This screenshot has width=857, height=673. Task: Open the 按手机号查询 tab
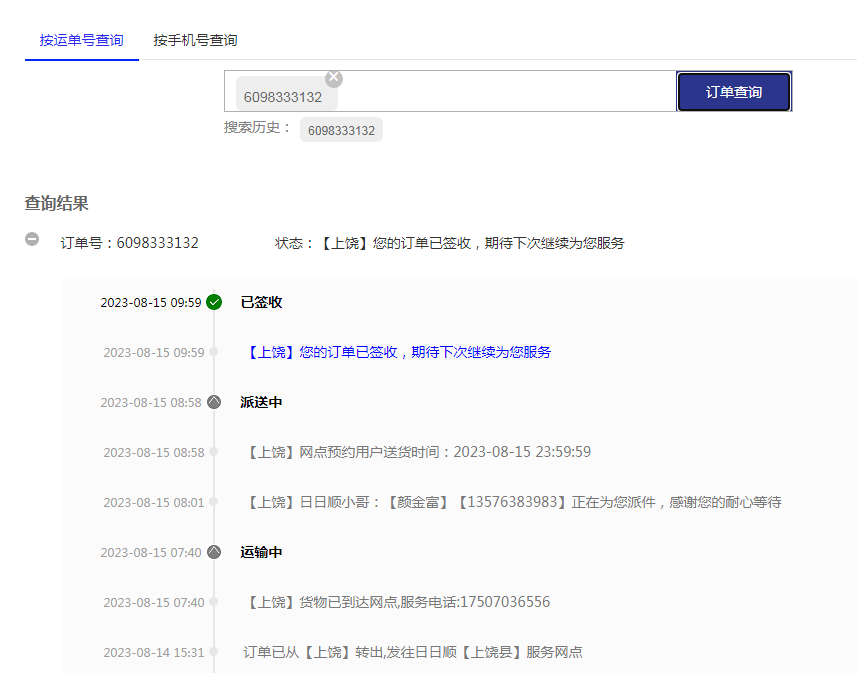[x=195, y=40]
